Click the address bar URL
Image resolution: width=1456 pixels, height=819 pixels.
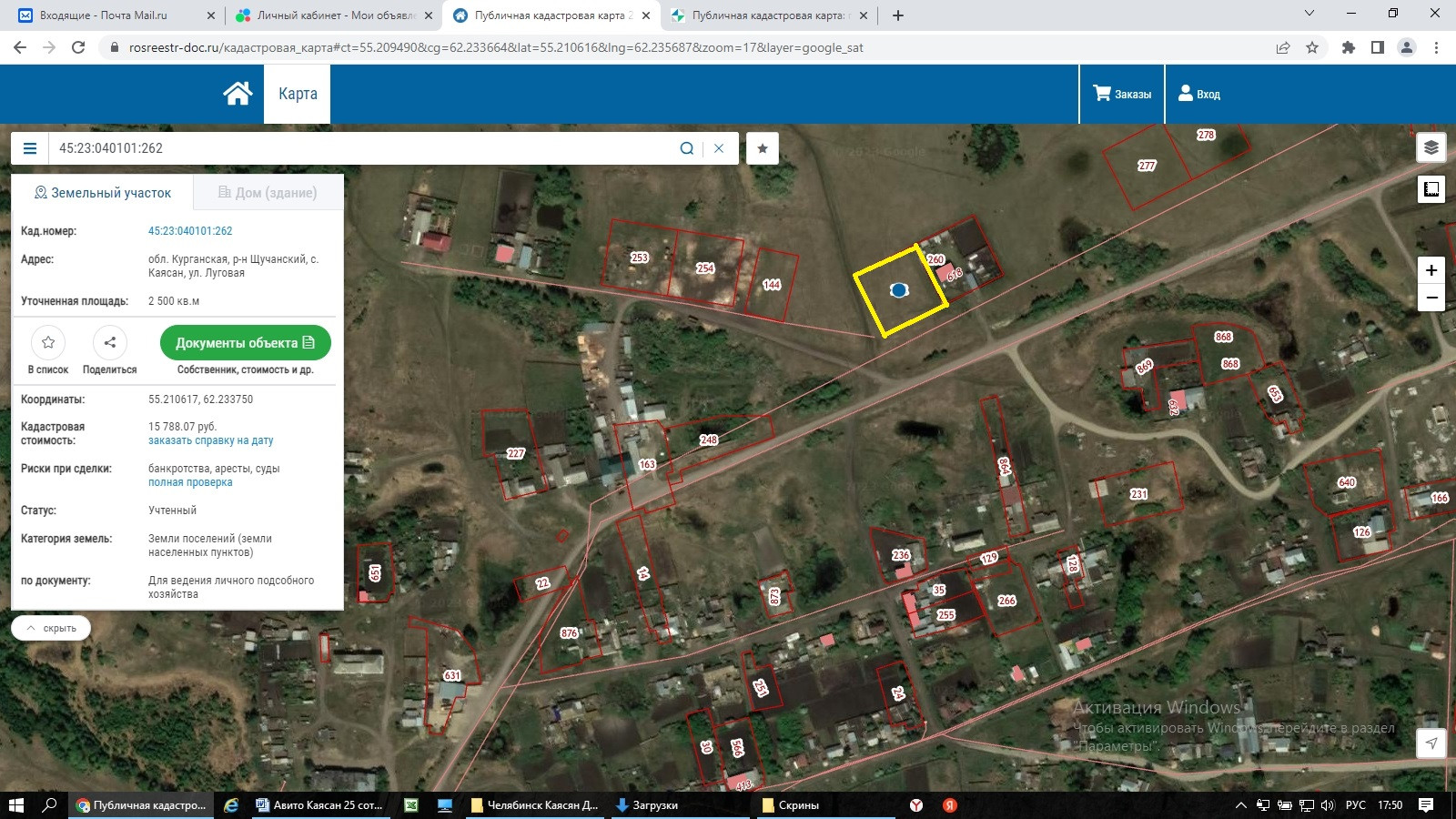pos(496,47)
